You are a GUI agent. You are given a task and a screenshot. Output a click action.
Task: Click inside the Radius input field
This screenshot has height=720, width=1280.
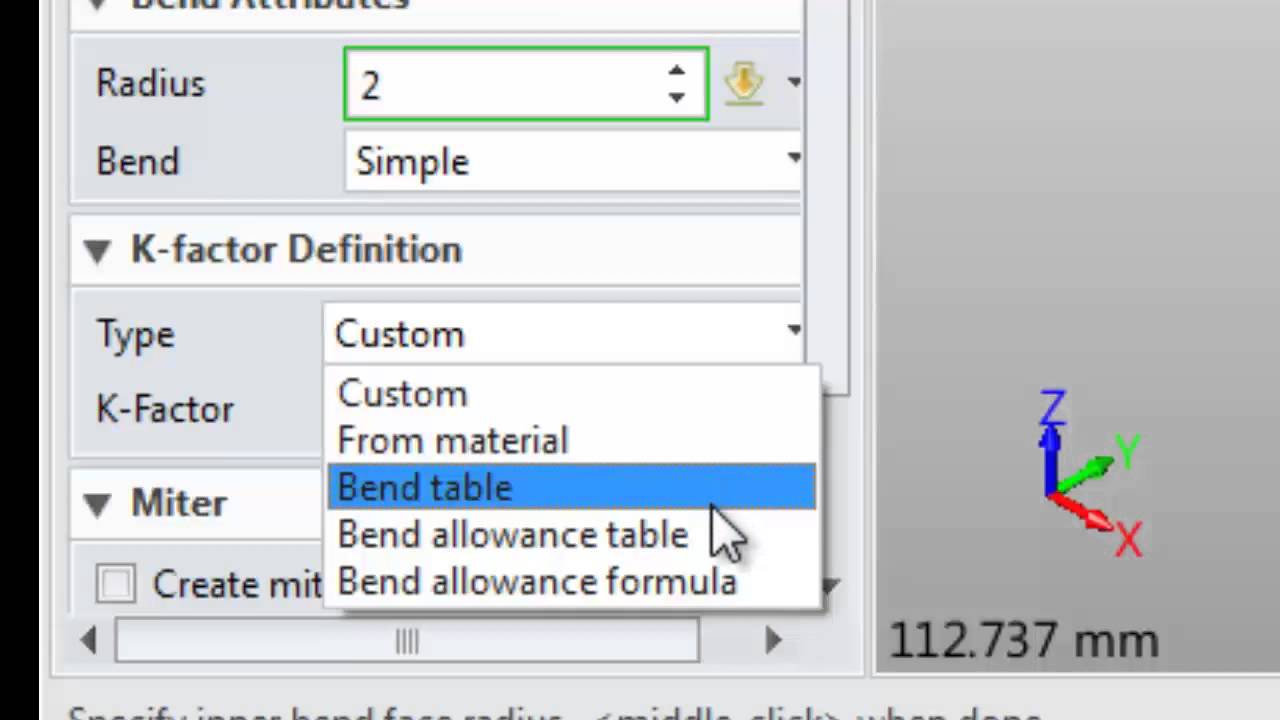[x=500, y=85]
